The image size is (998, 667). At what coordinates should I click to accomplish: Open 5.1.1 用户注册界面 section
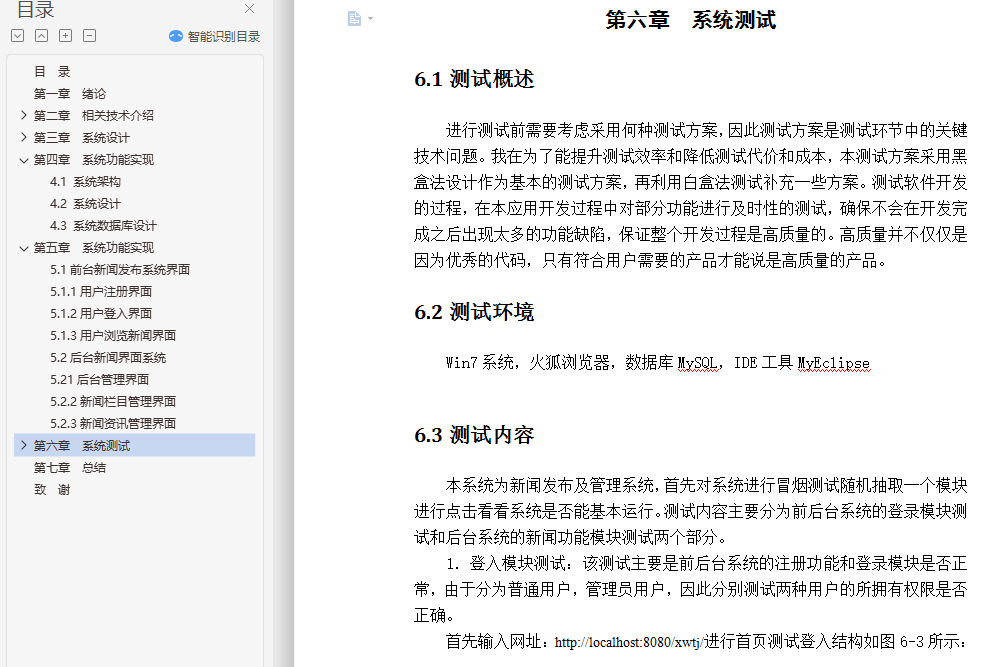(101, 291)
